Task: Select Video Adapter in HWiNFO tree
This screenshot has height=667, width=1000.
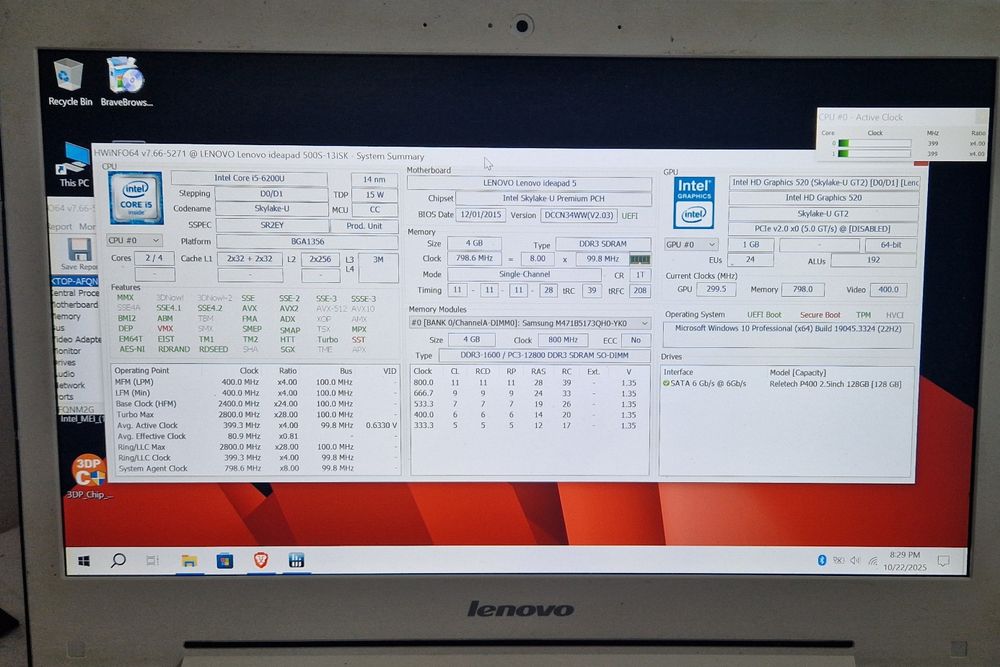Action: [x=77, y=339]
